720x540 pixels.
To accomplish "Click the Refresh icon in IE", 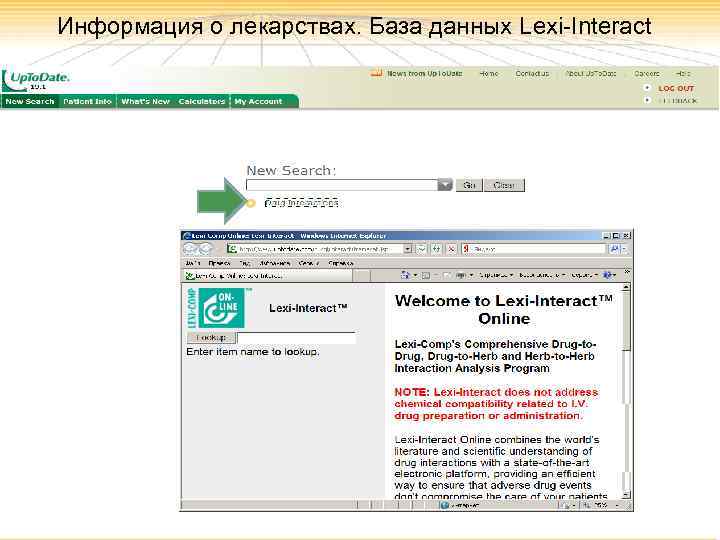I will coord(436,249).
